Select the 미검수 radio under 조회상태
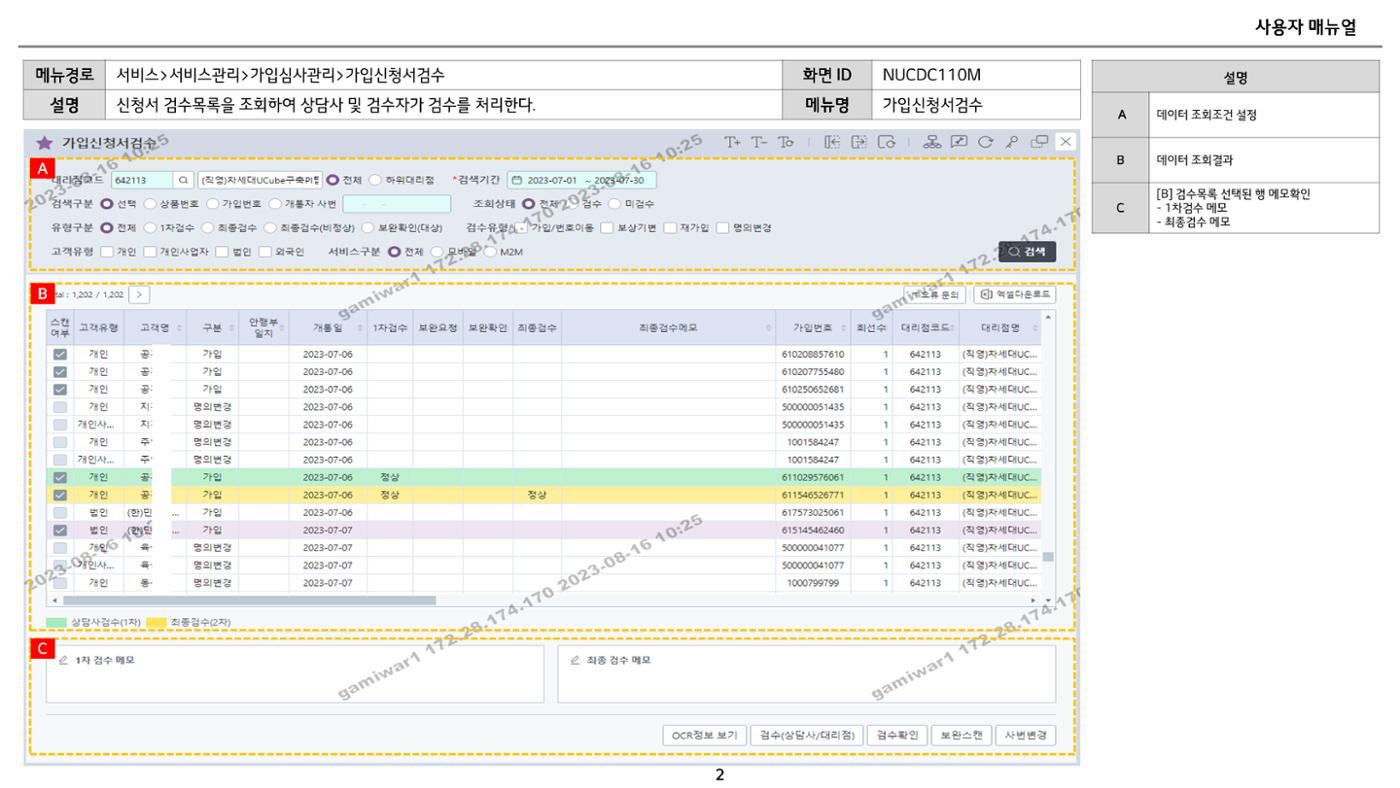This screenshot has height=788, width=1400. click(615, 204)
